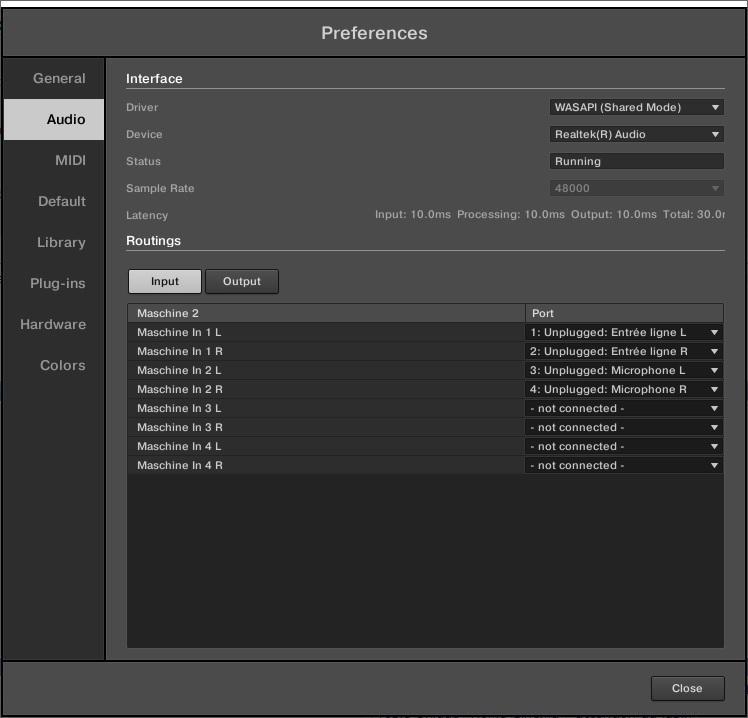Open port dropdown for Maschine In 3 L
Image resolution: width=748 pixels, height=718 pixels.
point(624,409)
